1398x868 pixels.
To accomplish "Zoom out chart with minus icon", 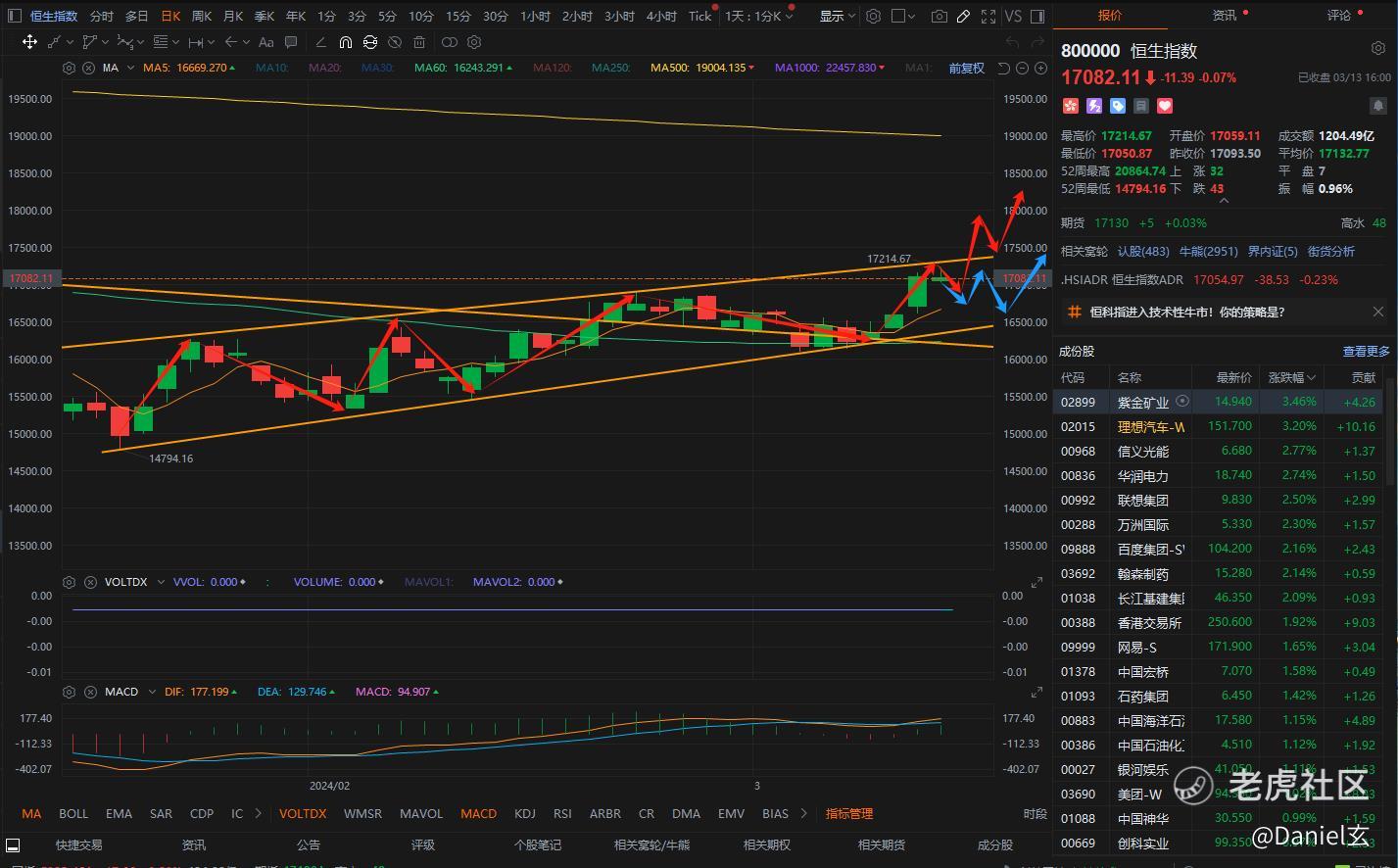I will click(1021, 68).
